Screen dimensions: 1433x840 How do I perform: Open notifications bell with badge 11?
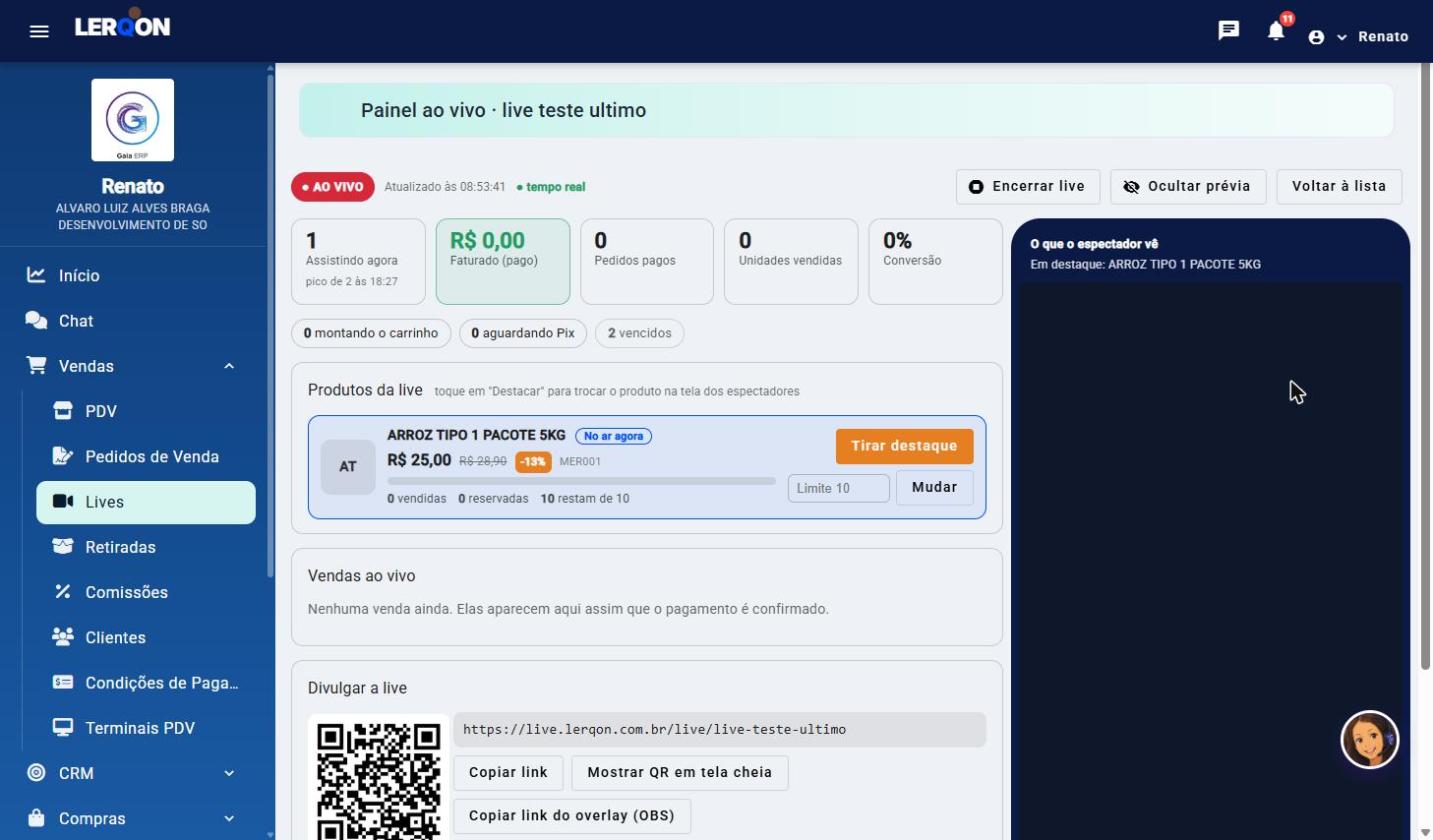pyautogui.click(x=1276, y=31)
